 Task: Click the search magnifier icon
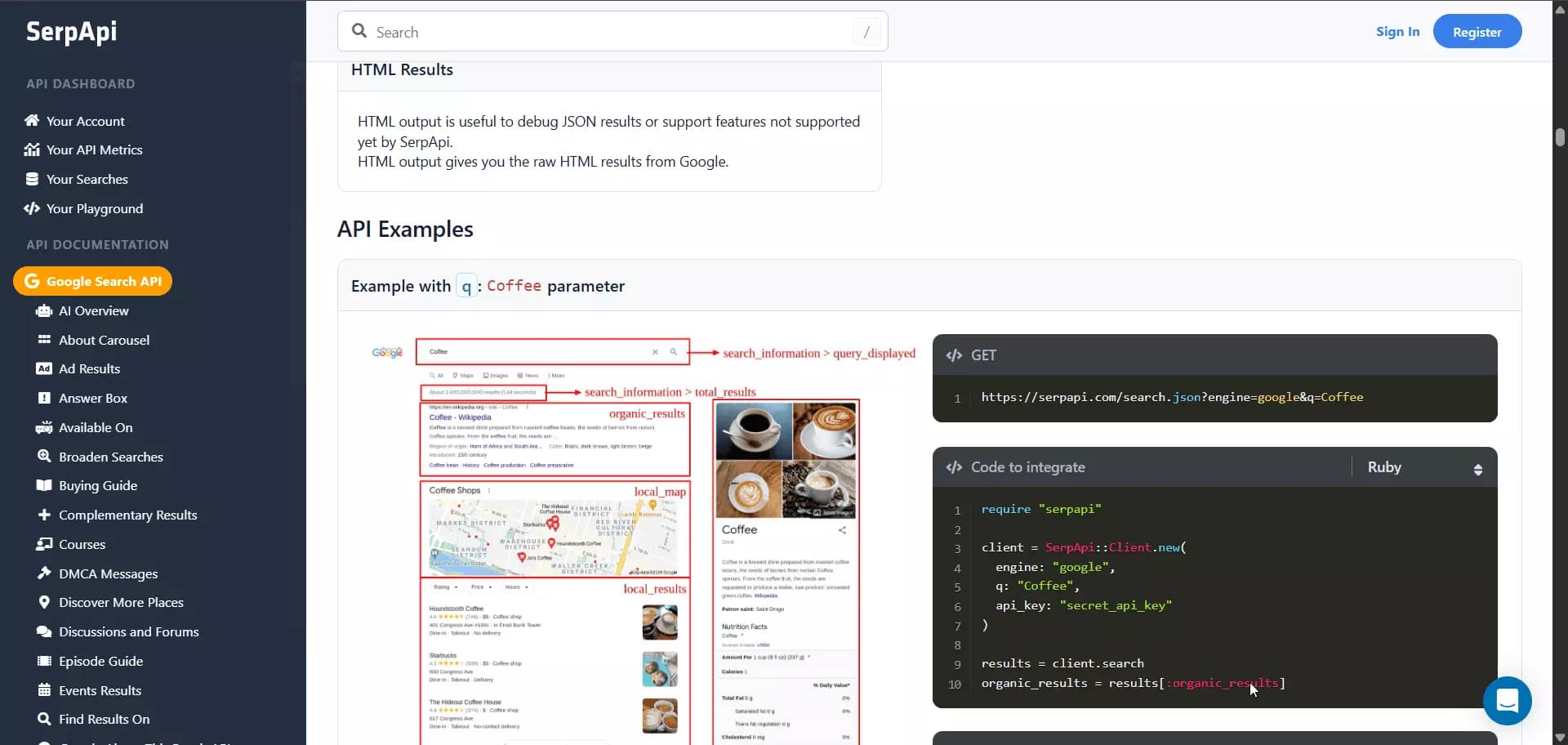point(359,30)
